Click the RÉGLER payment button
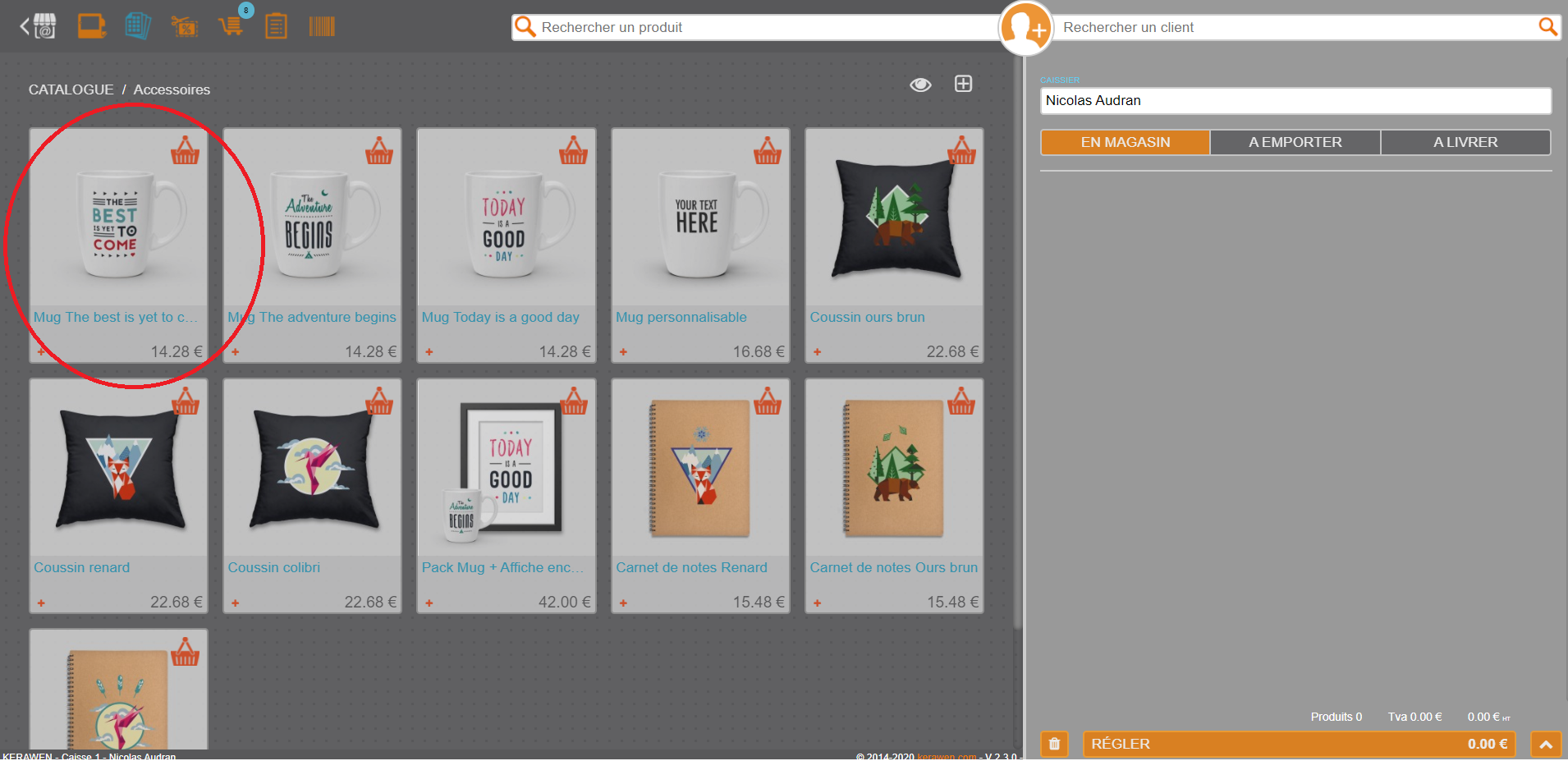The height and width of the screenshot is (761, 1568). (x=1300, y=745)
